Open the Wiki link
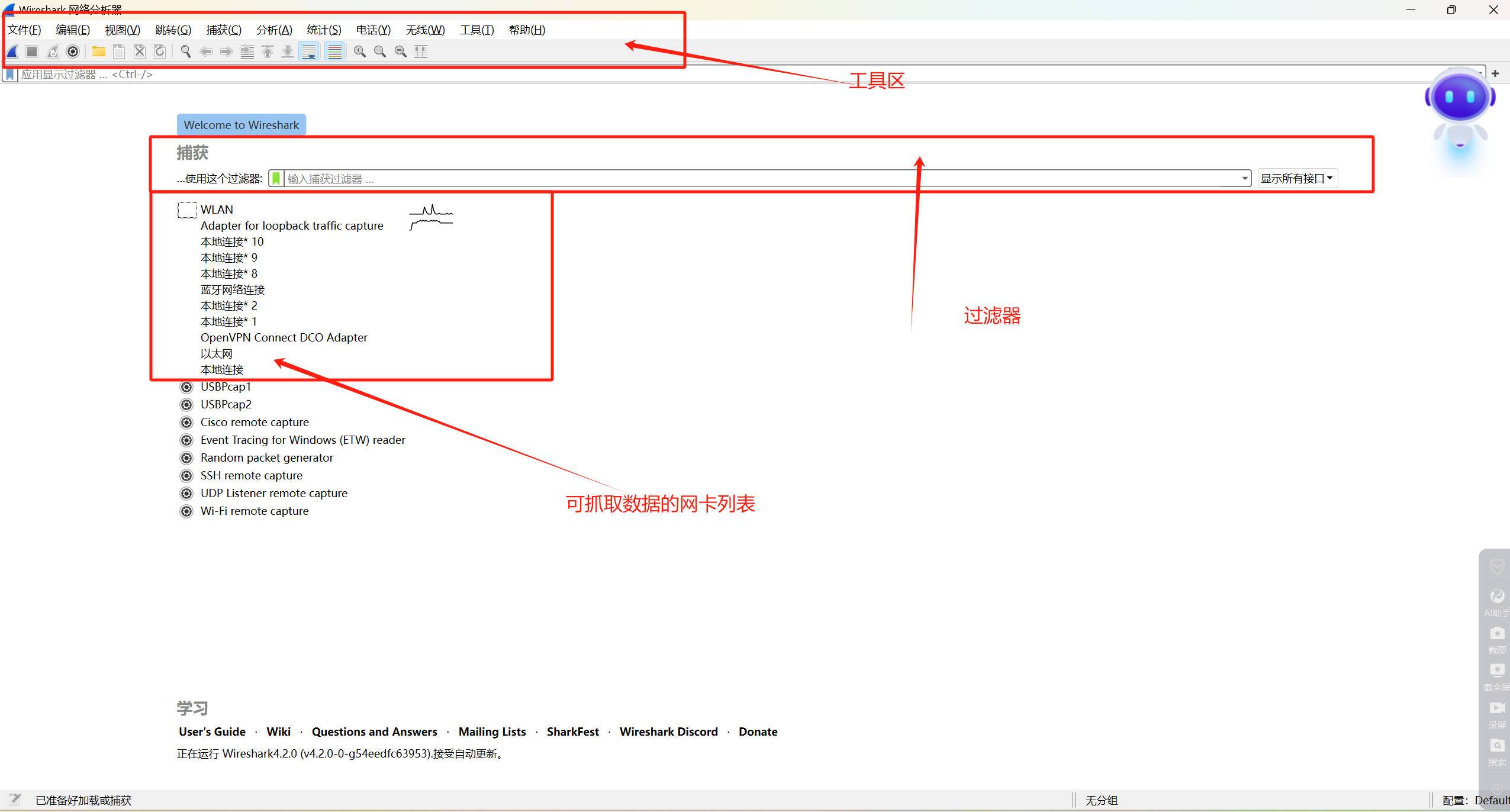 (278, 732)
